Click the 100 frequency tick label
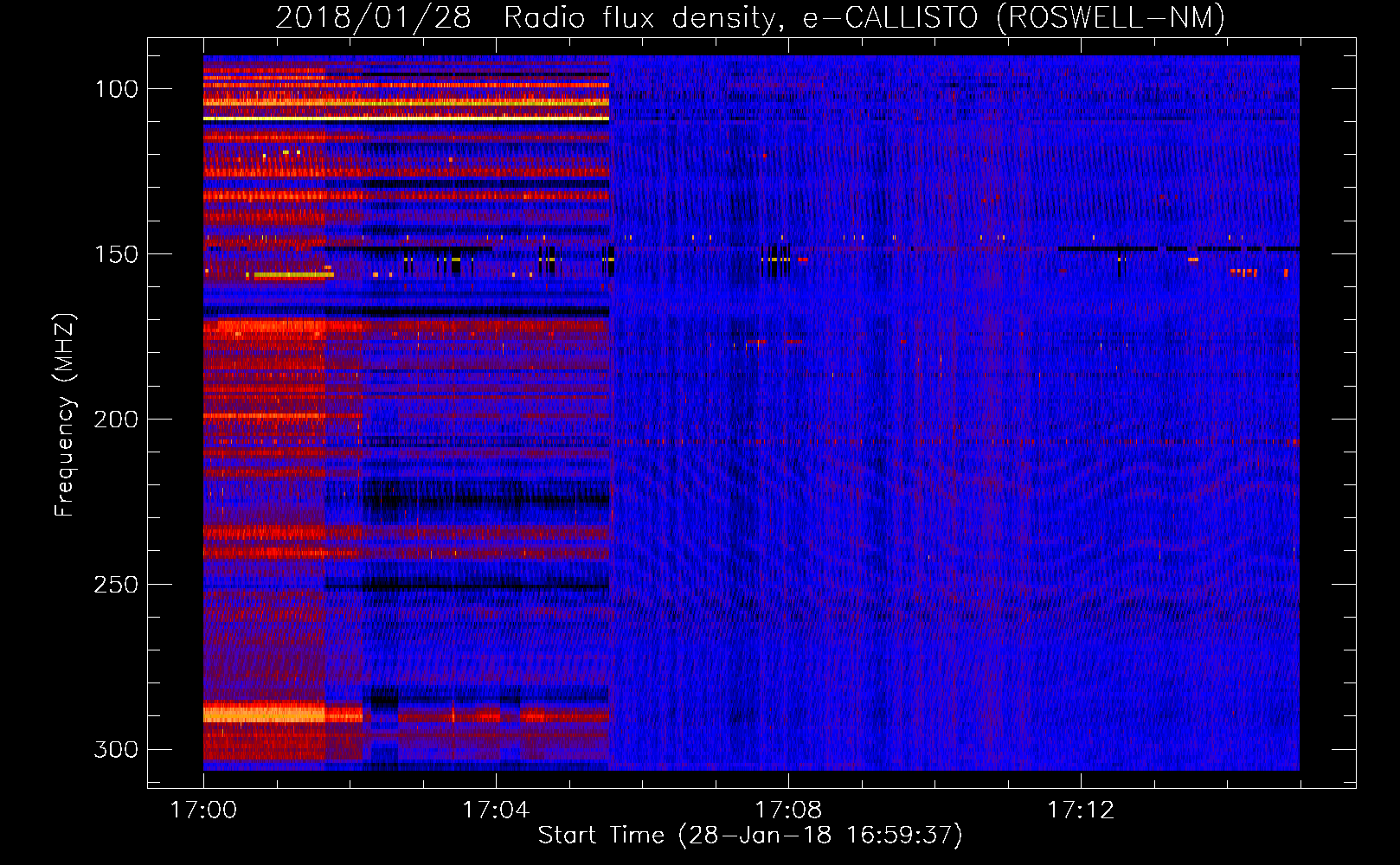The height and width of the screenshot is (865, 1400). tap(116, 89)
